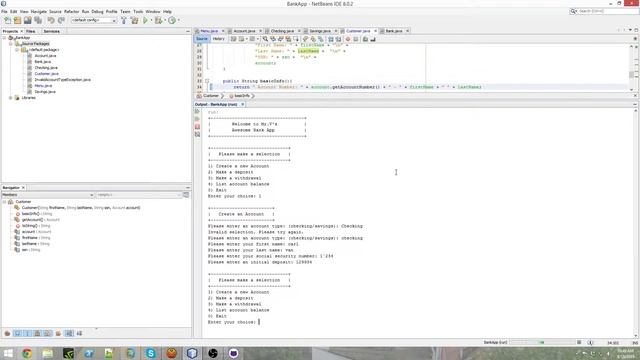The width and height of the screenshot is (640, 360).
Task: Click the Open Project toolbar icon
Action: tap(27, 20)
